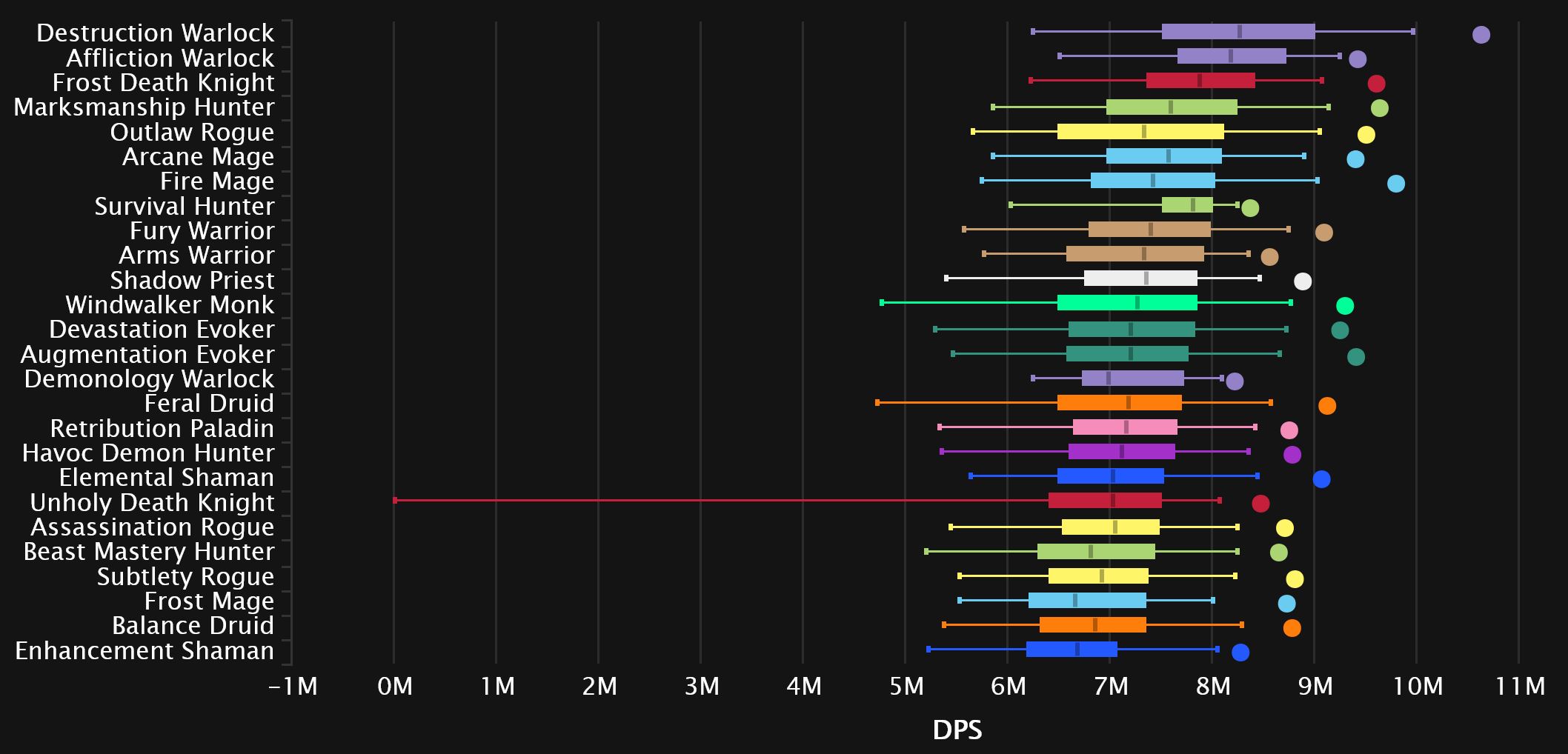Viewport: 1568px width, 754px height.
Task: Click the Unholy Death Knight lower whisker end
Action: [395, 501]
